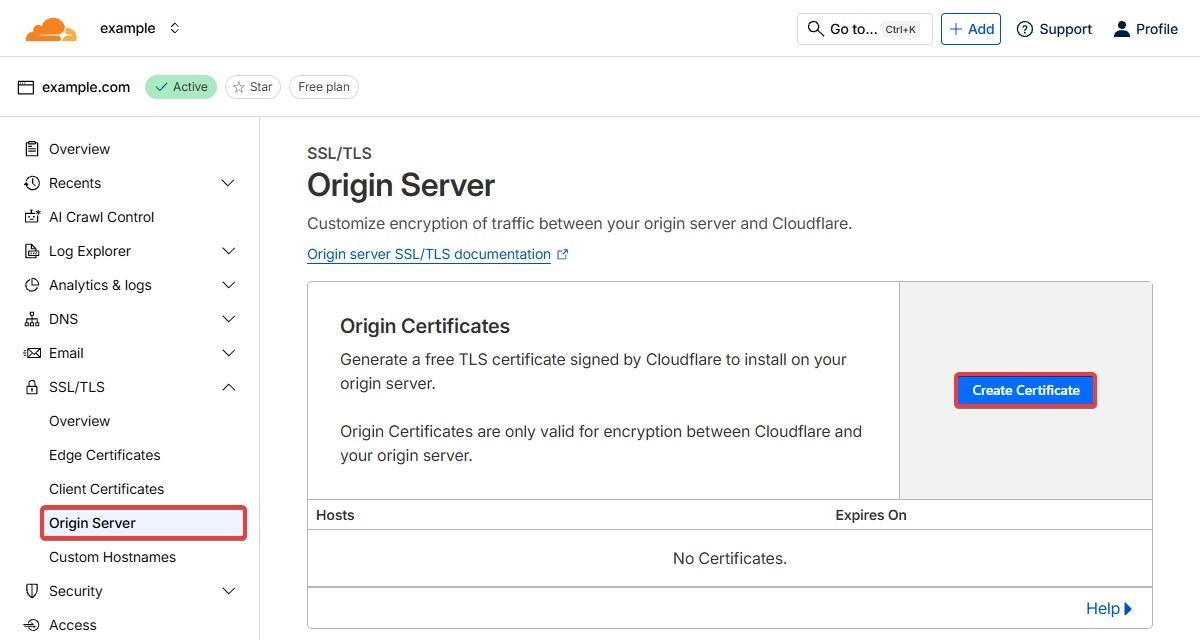Click the Support link text
This screenshot has width=1200, height=640.
(1065, 29)
